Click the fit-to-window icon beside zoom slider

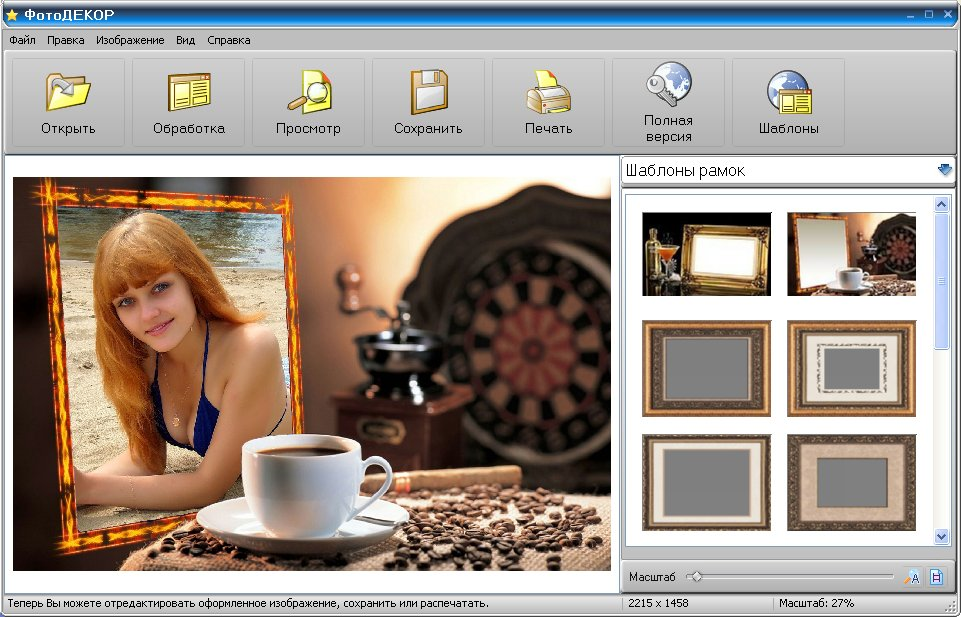(x=913, y=577)
